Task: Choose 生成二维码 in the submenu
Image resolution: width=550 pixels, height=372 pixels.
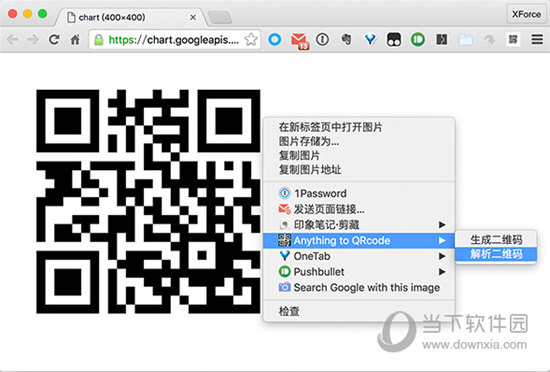Action: pos(496,240)
